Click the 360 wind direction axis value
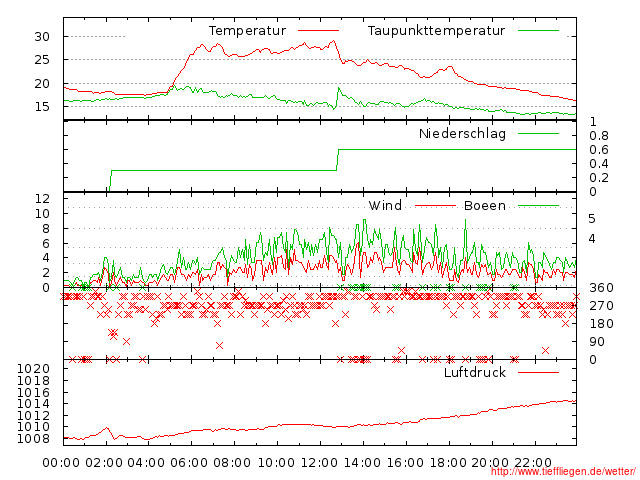The width and height of the screenshot is (640, 480). (x=601, y=288)
